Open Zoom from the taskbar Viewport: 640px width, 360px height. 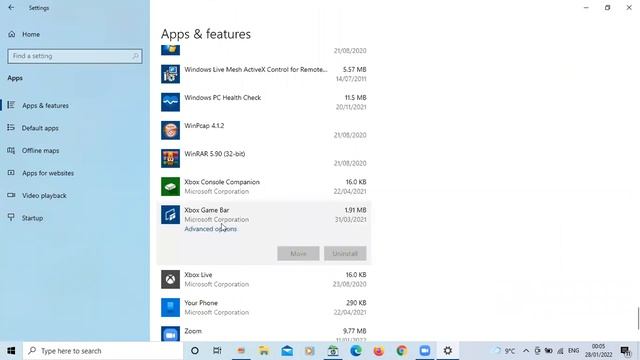424,351
